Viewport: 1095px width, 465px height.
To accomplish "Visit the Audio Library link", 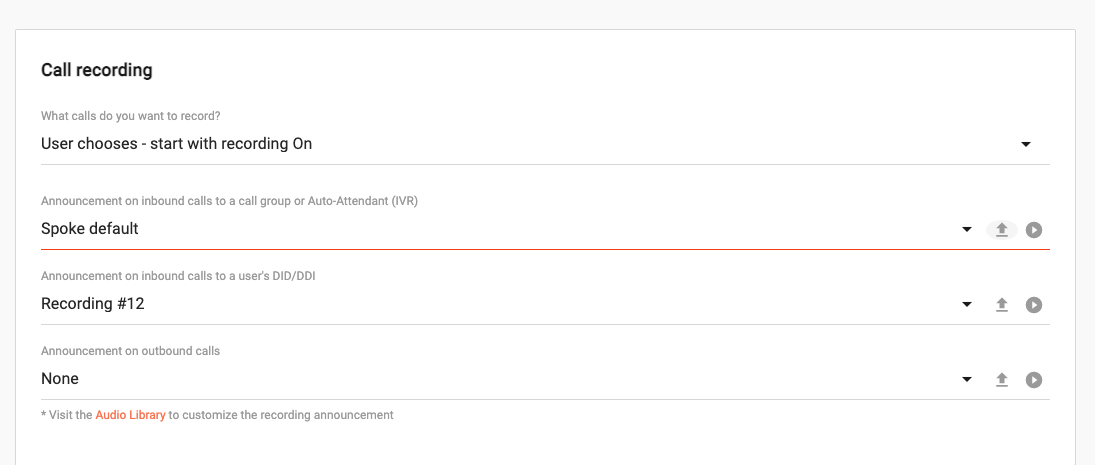I will tap(131, 415).
